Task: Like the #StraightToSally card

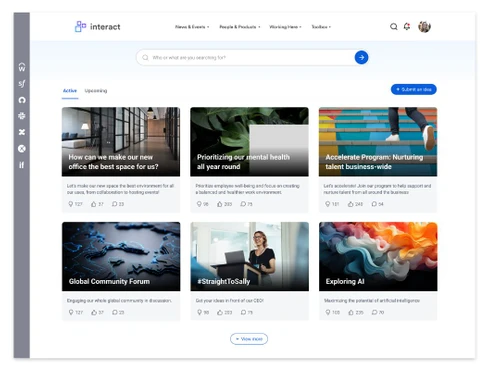Action: (220, 312)
